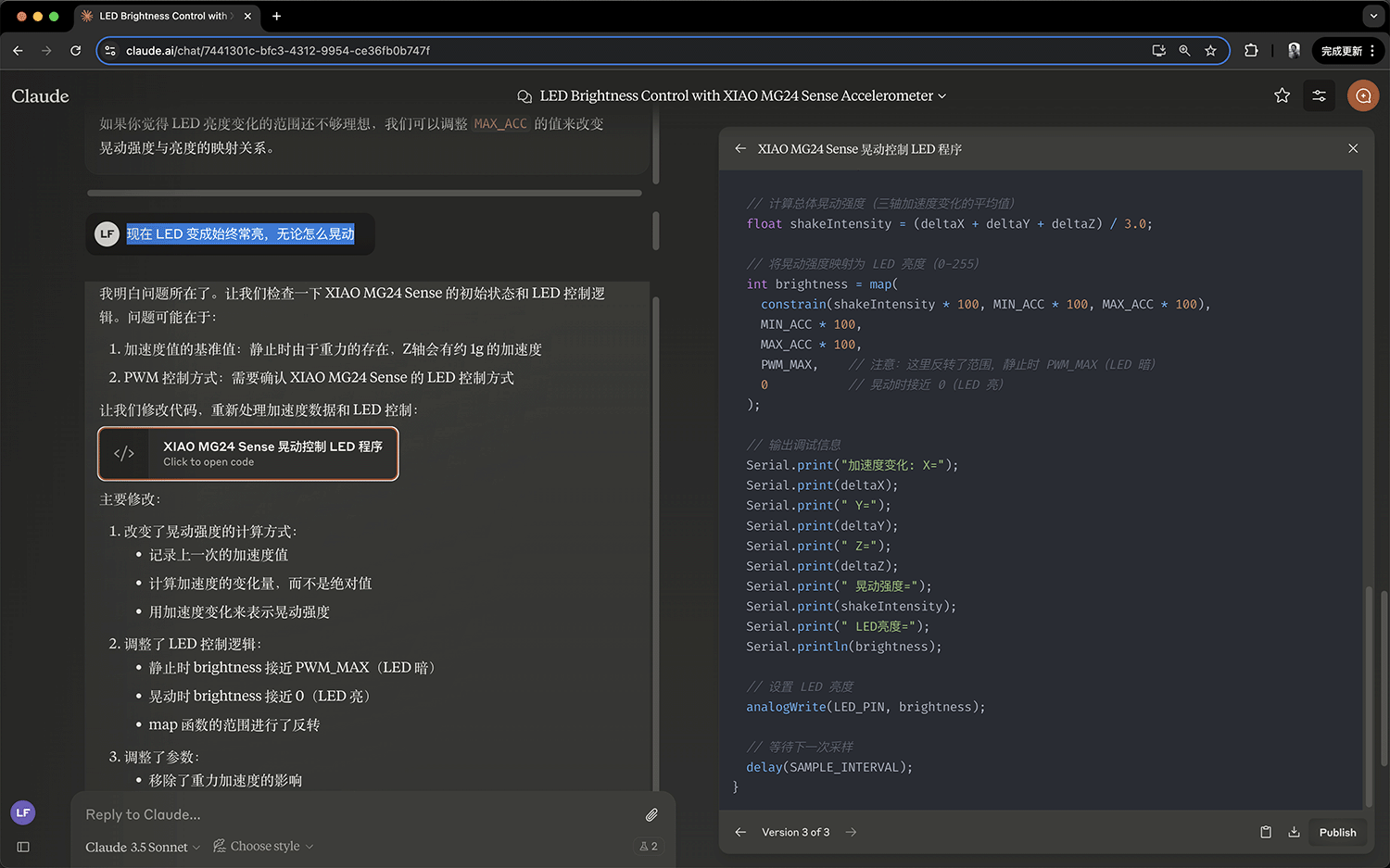Click the Reply to Claude input field
The image size is (1390, 868).
[357, 814]
